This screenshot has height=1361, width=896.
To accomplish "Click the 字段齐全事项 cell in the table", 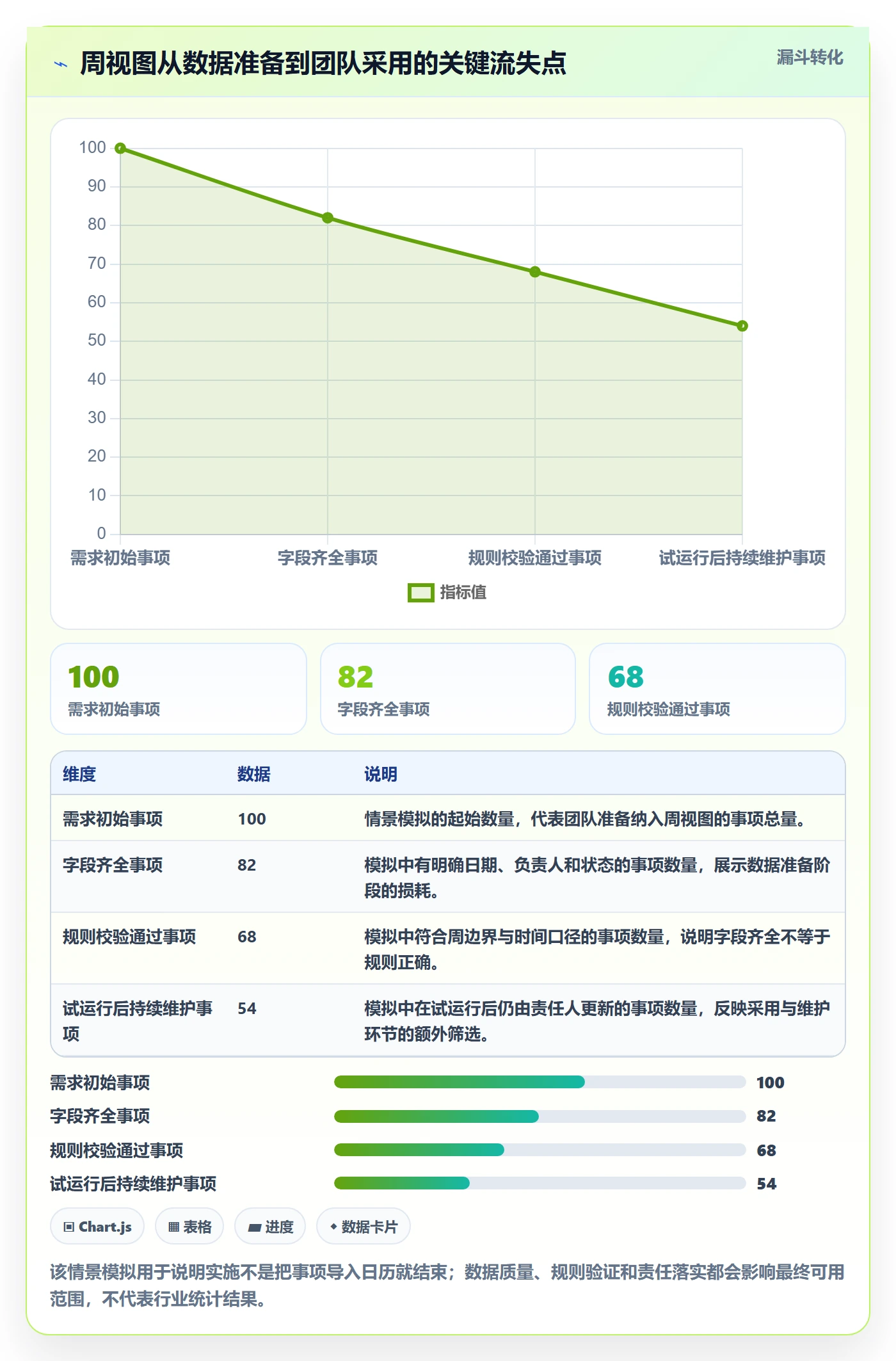I will [x=113, y=865].
